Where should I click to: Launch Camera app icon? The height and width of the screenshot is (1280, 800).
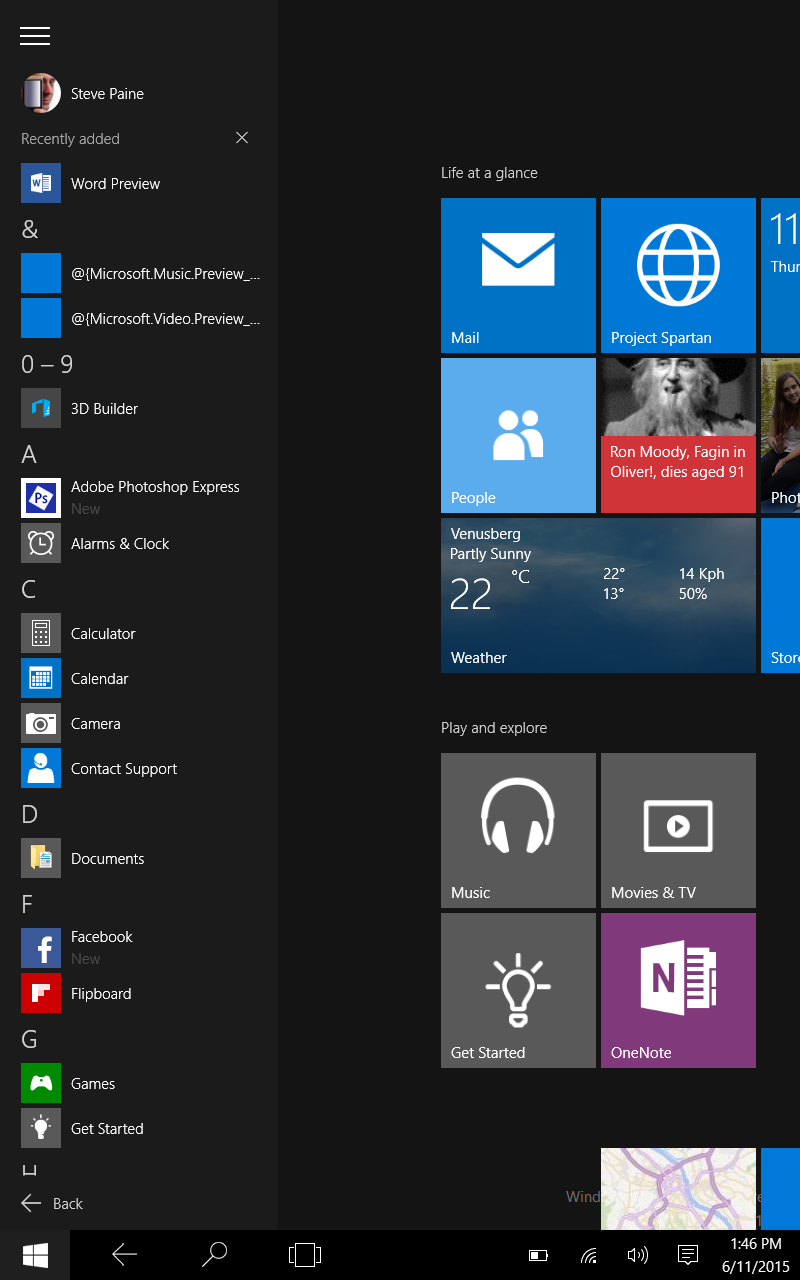41,723
